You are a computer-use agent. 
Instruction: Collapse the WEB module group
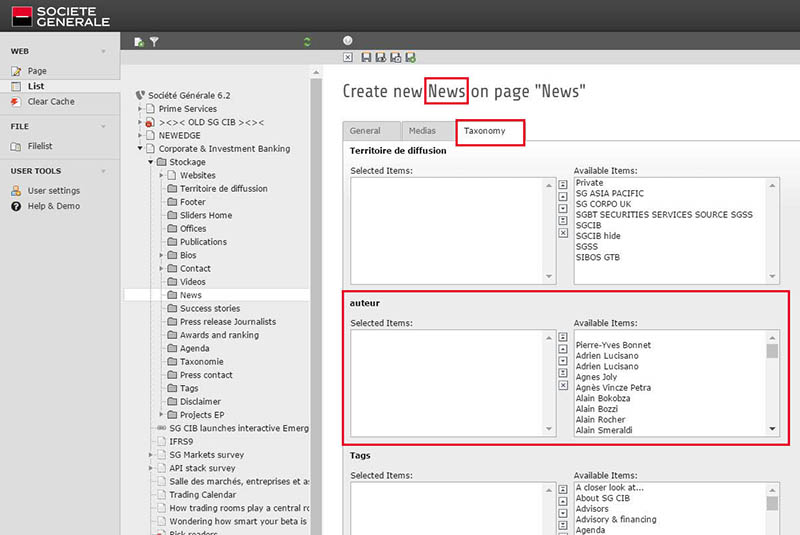(104, 52)
